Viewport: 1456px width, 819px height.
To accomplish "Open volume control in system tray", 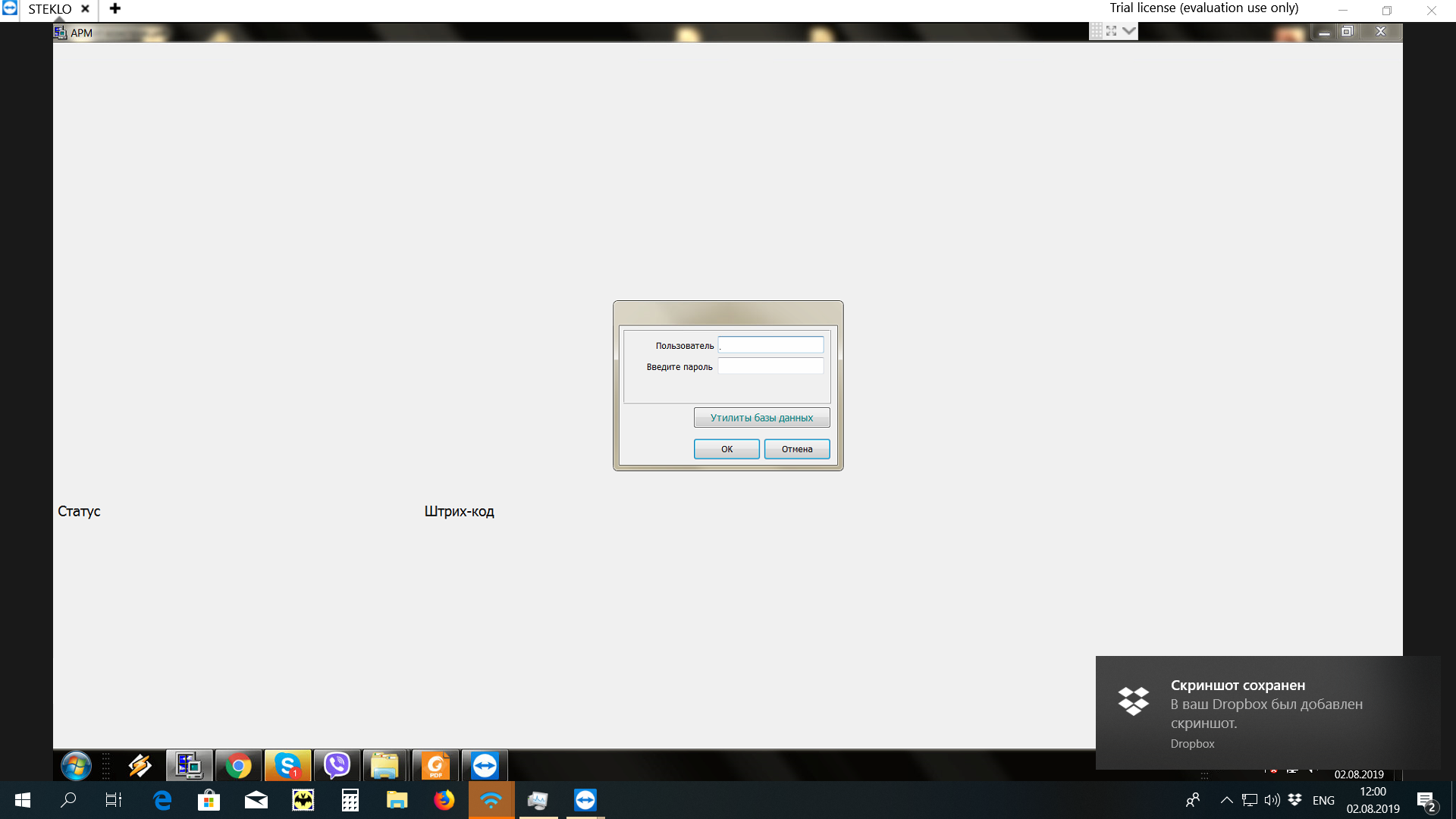I will coord(1272,800).
